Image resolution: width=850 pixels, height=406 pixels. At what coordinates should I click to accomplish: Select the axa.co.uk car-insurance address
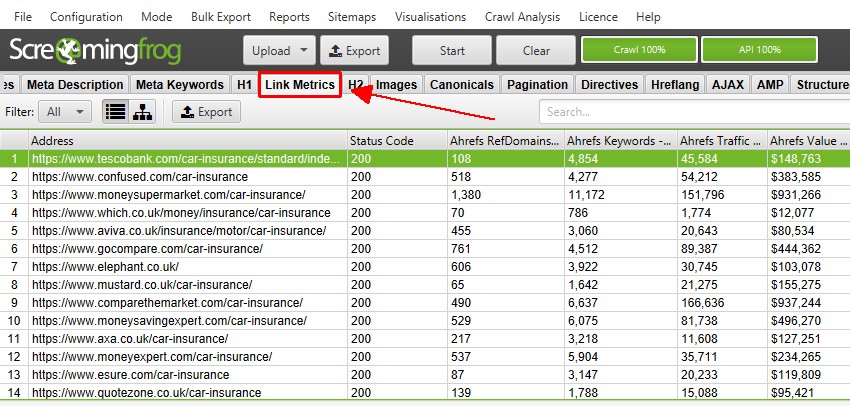(x=130, y=339)
